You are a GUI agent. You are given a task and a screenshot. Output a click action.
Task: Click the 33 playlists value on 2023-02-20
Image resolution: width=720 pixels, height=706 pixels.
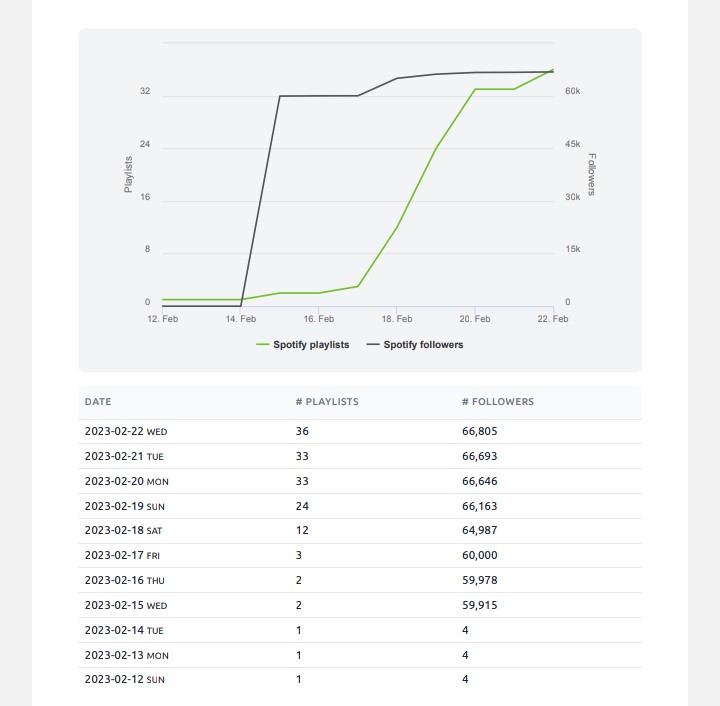(302, 481)
